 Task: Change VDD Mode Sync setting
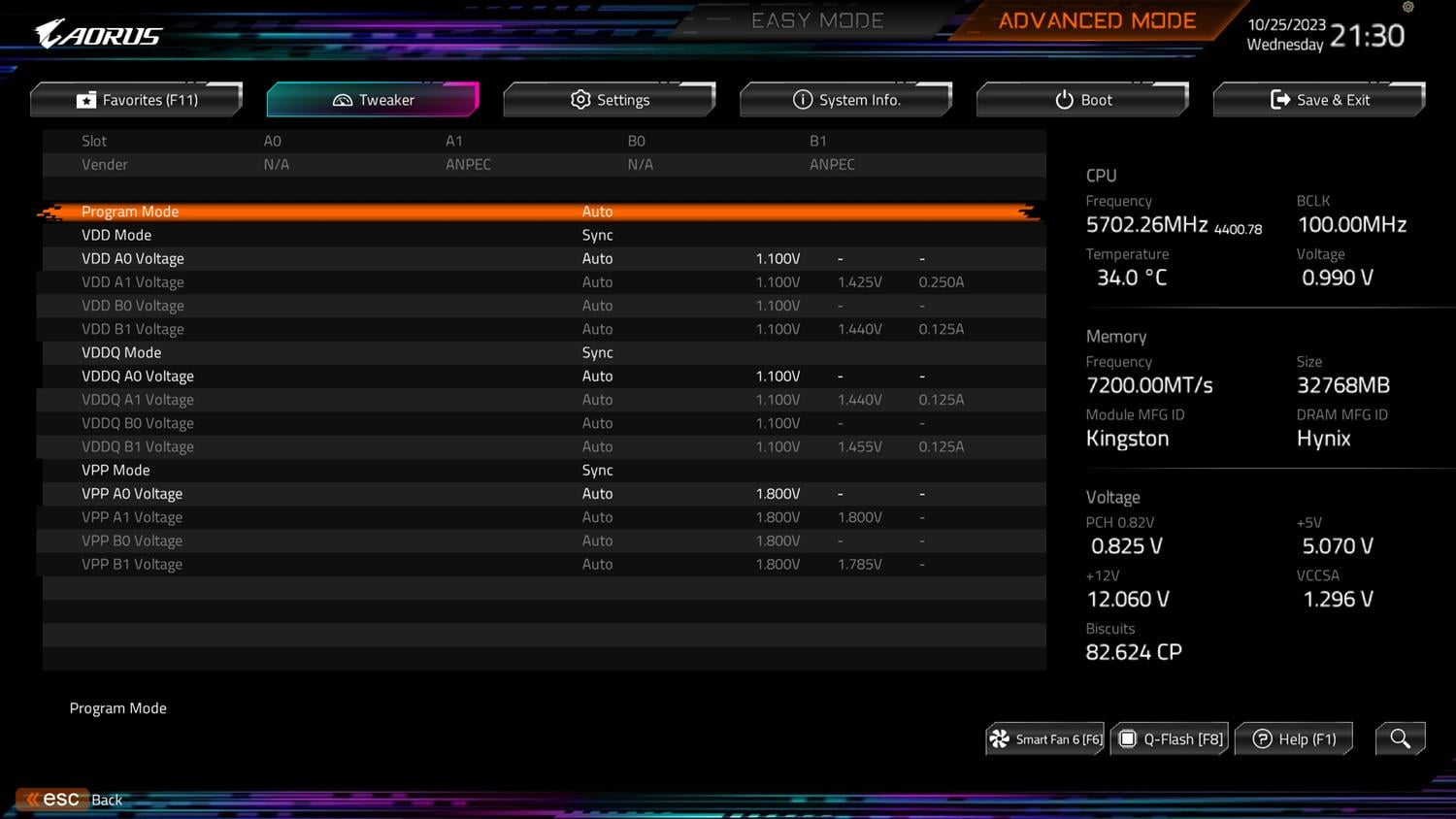(x=597, y=235)
